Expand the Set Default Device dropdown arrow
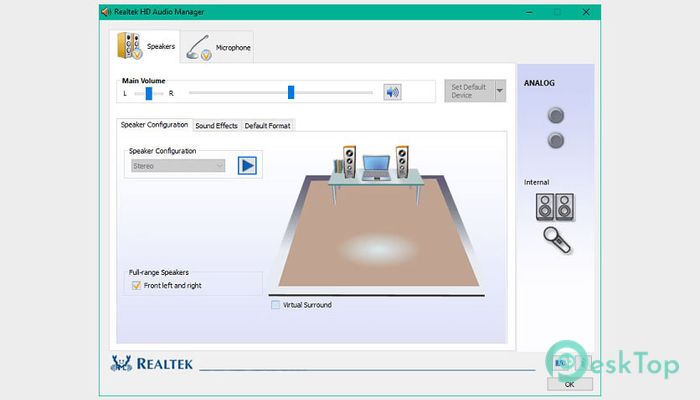The image size is (700, 400). (x=500, y=91)
